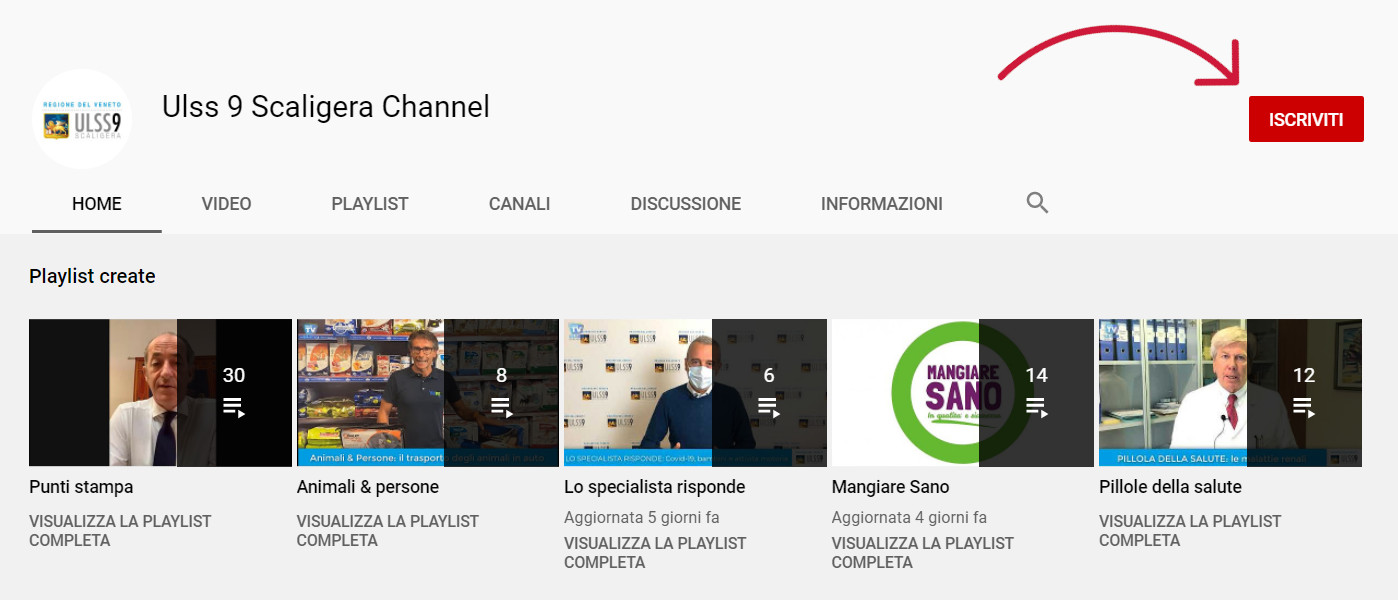Click playlist icon on Pillole della salute thumbnail
This screenshot has height=600, width=1398.
(x=1304, y=407)
